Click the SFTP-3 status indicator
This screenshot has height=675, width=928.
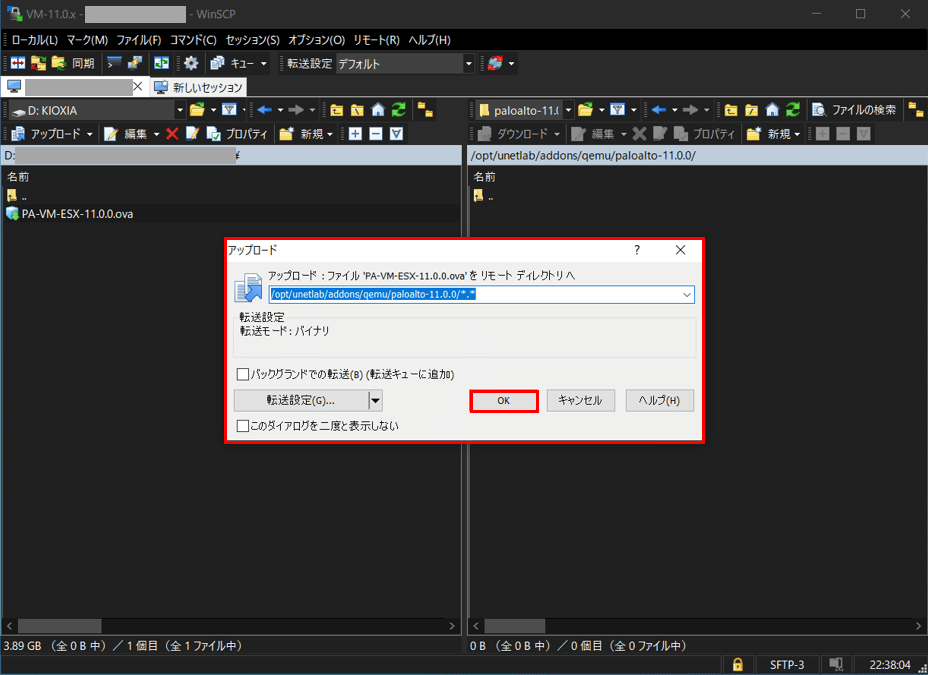pos(786,665)
